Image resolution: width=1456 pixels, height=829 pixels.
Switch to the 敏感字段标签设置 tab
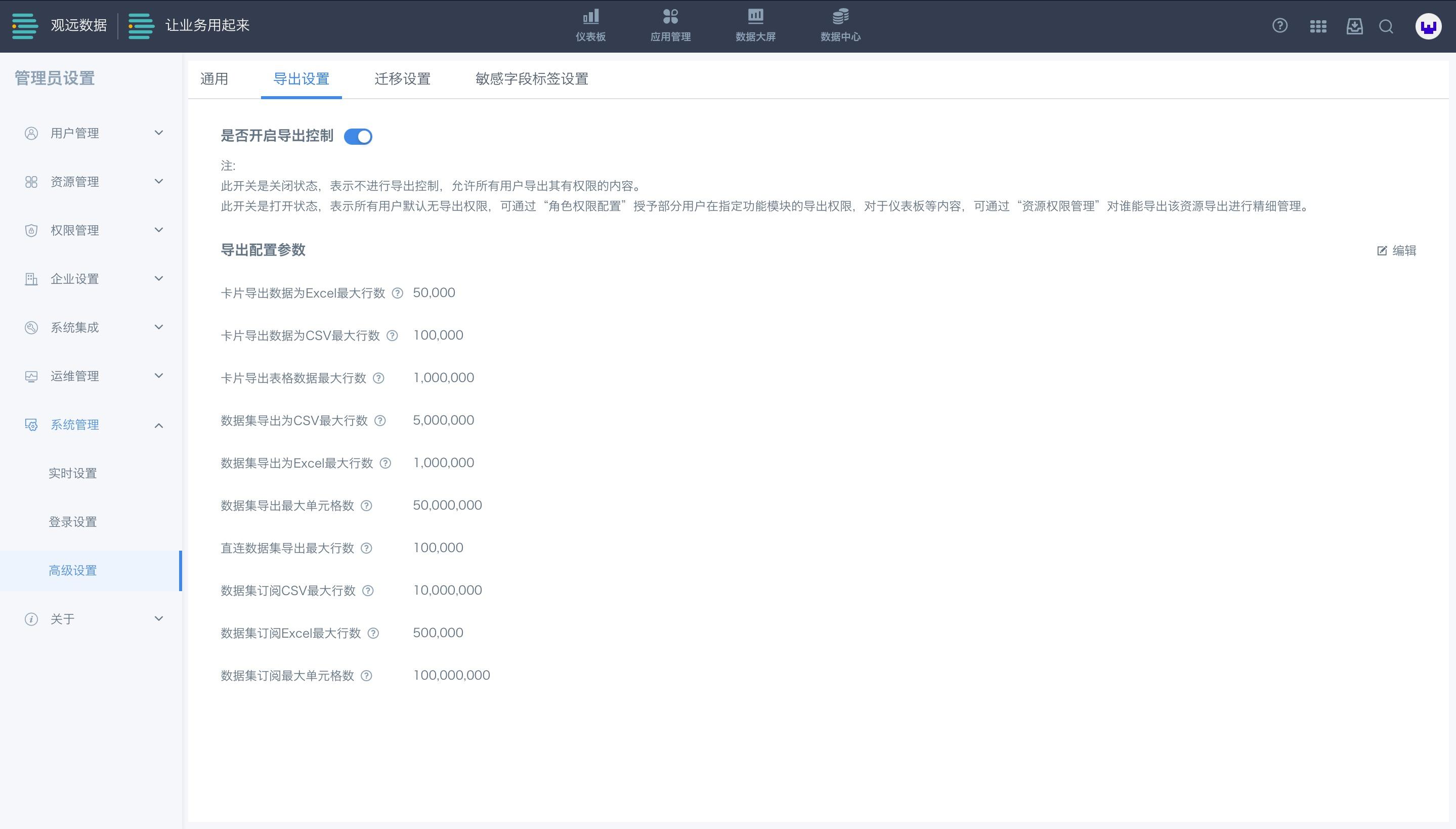531,79
